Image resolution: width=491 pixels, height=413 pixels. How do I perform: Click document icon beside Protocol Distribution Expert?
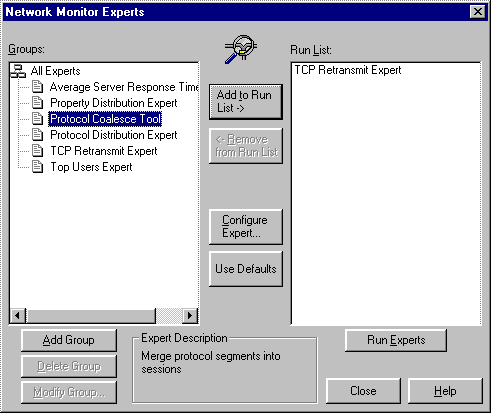pos(37,135)
